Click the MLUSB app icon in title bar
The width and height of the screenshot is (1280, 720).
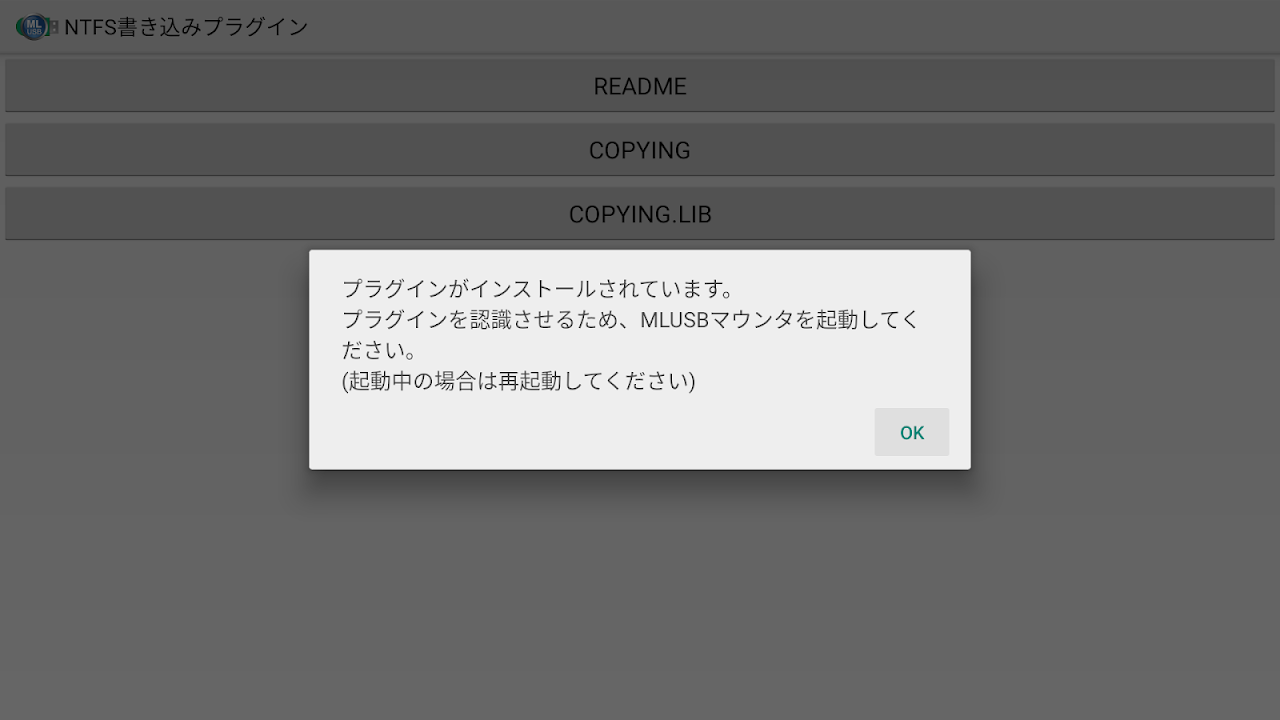(x=34, y=27)
